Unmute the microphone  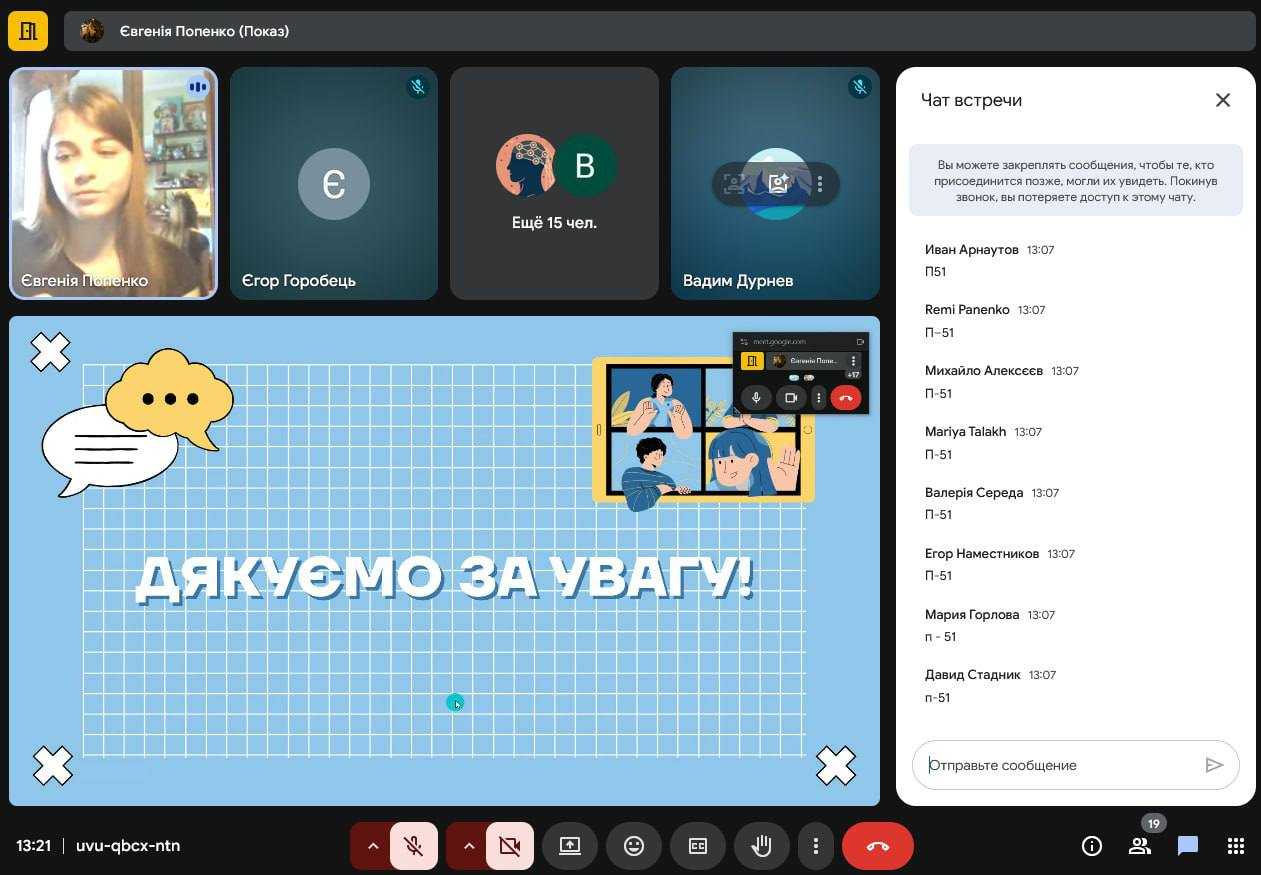[414, 846]
